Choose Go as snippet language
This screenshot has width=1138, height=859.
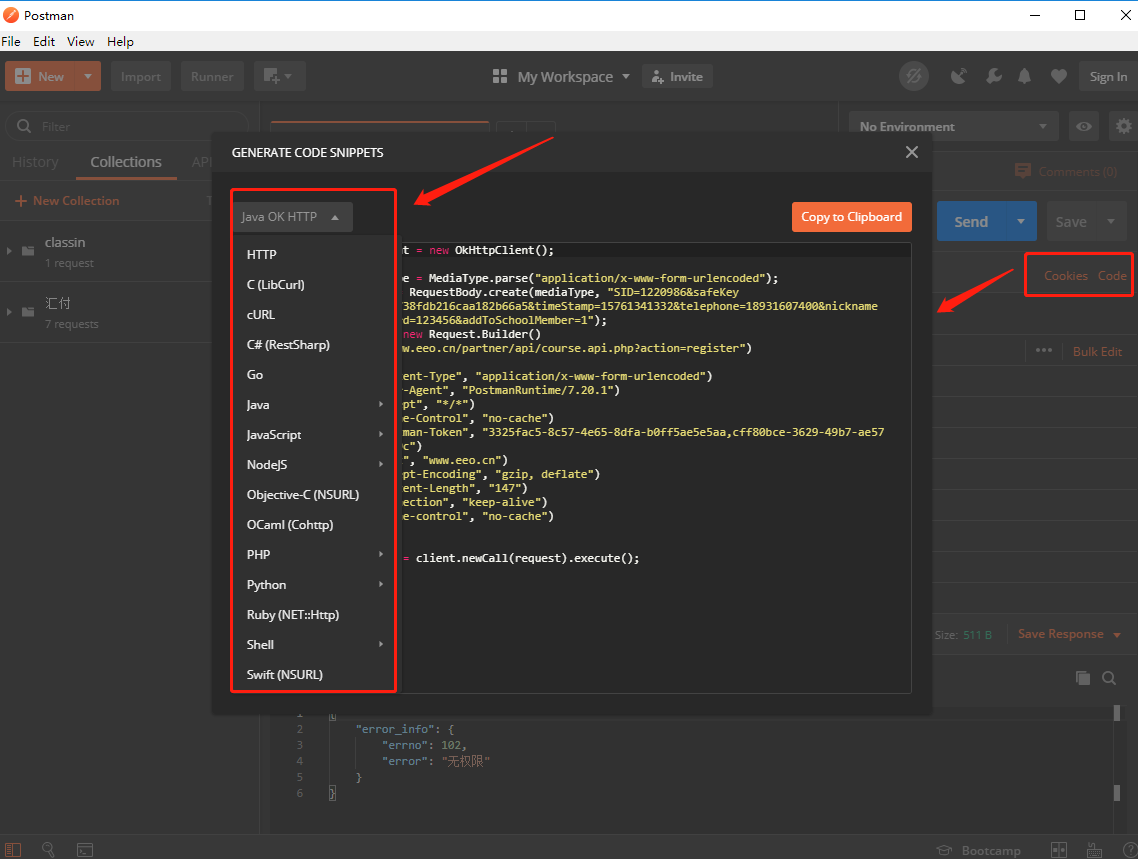(255, 374)
